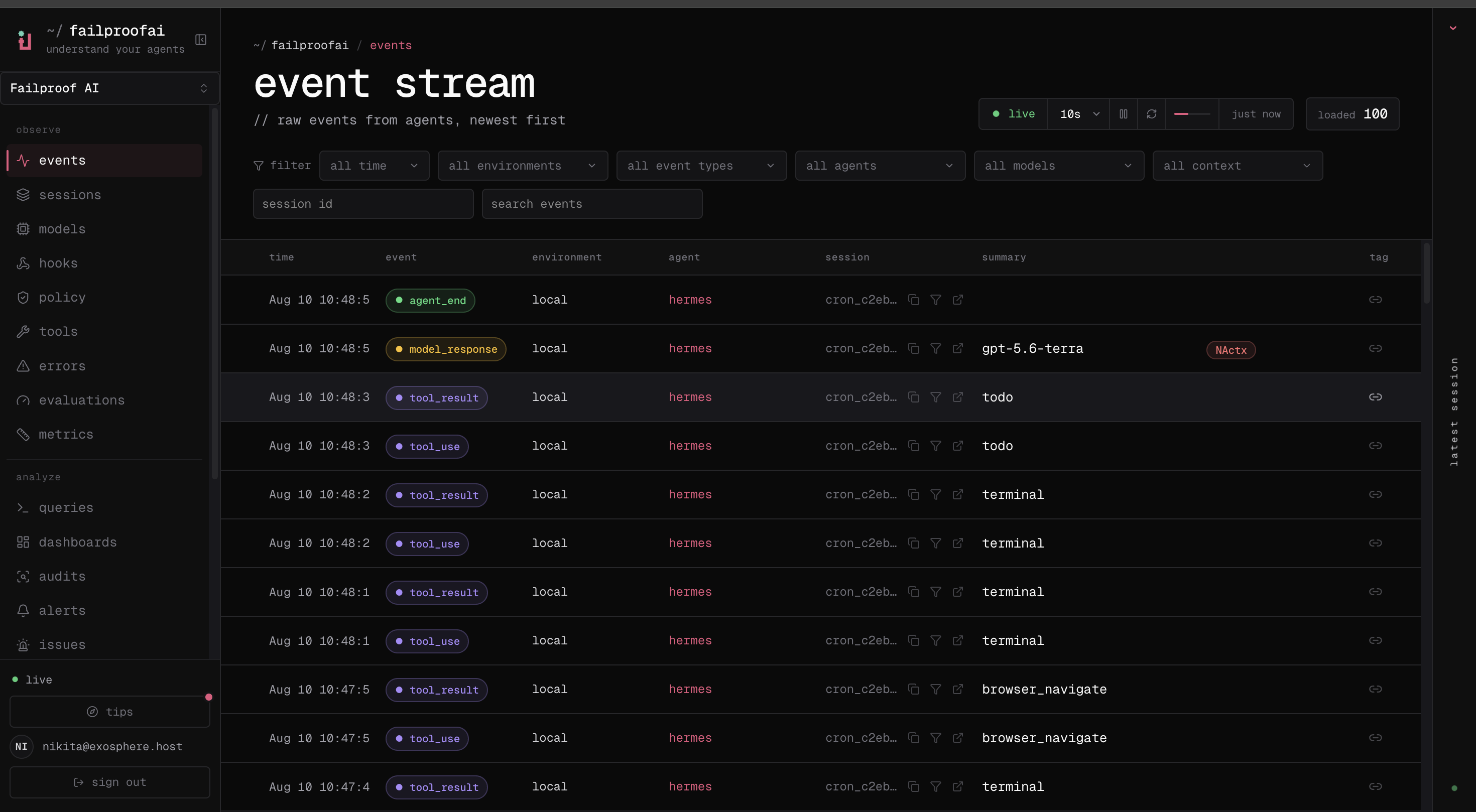Collapse the sidebar panel icon
1476x812 pixels.
[x=200, y=40]
